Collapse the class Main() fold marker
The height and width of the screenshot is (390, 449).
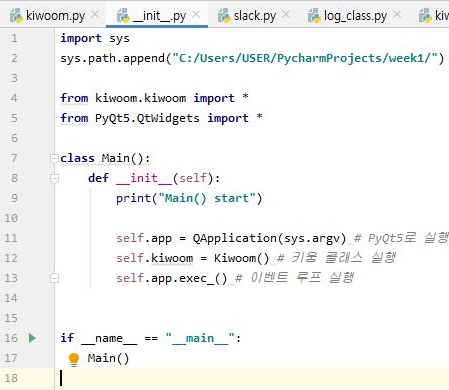pyautogui.click(x=54, y=158)
